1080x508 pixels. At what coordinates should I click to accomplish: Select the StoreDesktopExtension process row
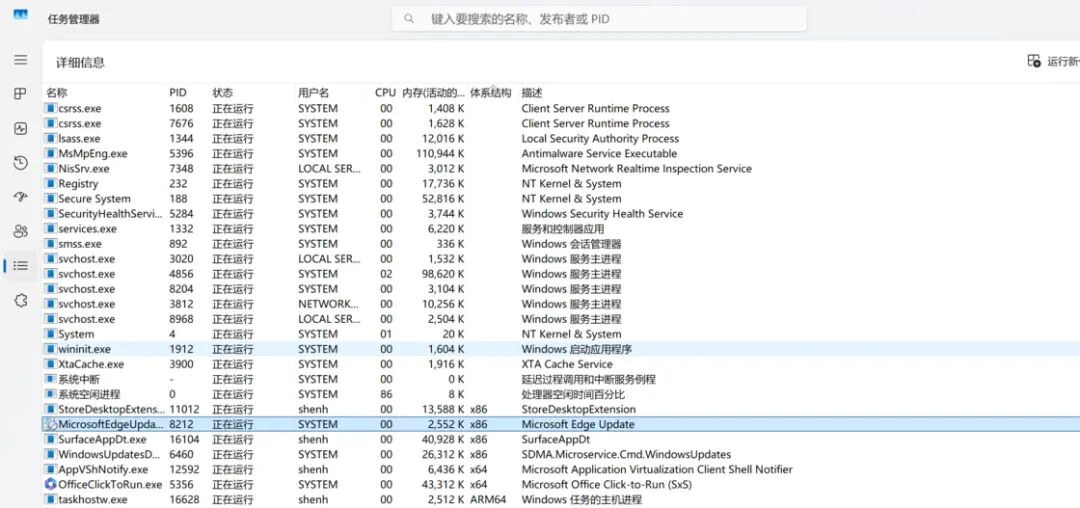[561, 410]
